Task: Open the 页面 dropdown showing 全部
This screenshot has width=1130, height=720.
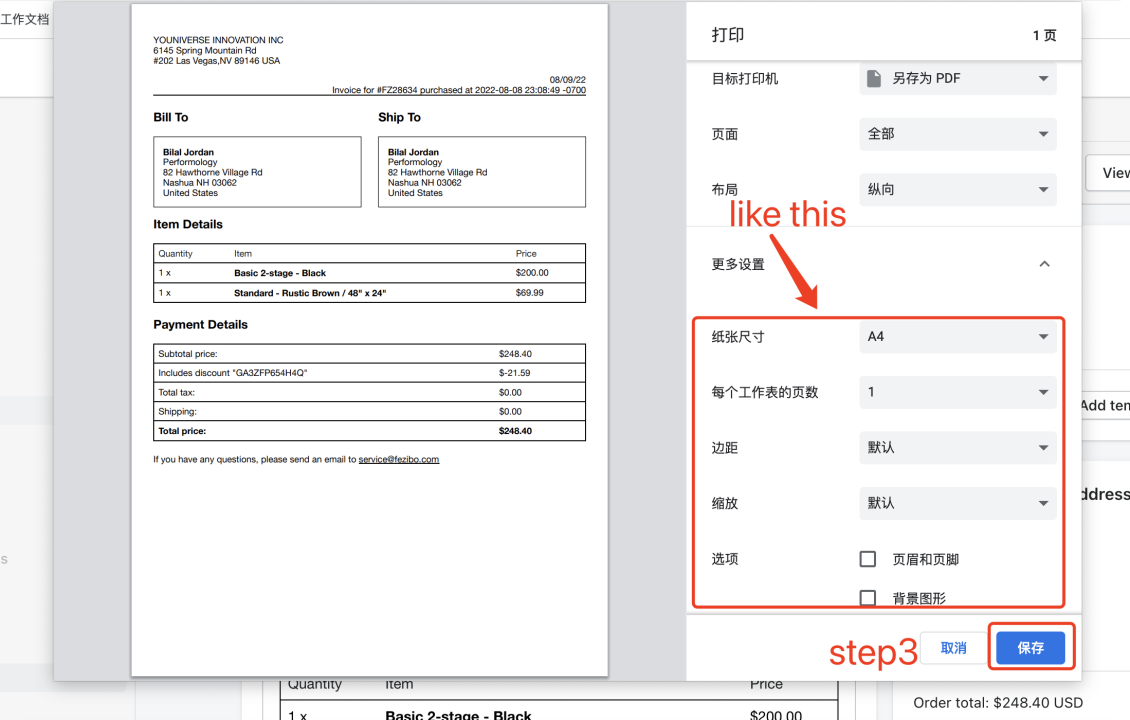Action: point(957,134)
